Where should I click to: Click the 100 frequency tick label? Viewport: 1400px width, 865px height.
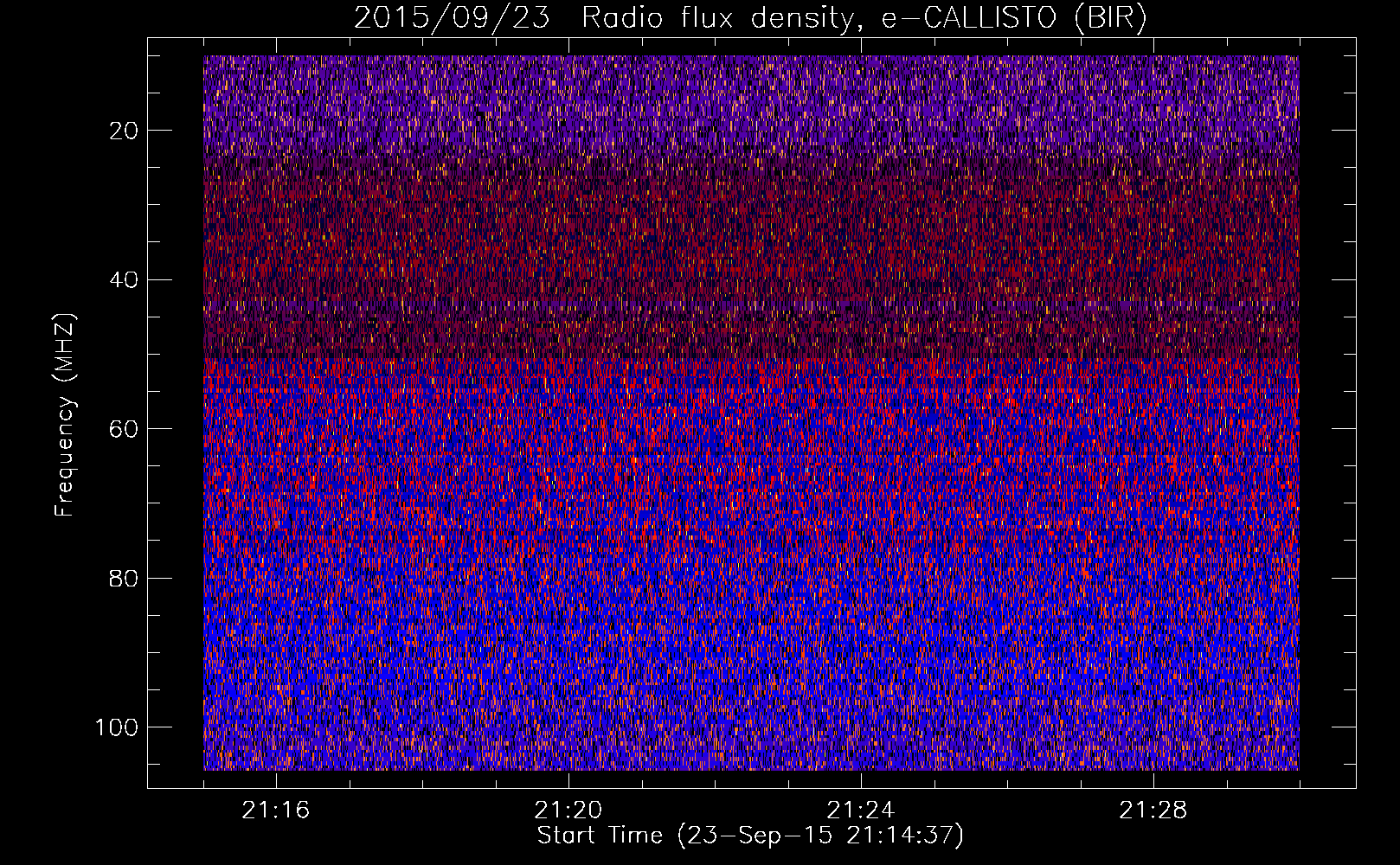(x=117, y=727)
